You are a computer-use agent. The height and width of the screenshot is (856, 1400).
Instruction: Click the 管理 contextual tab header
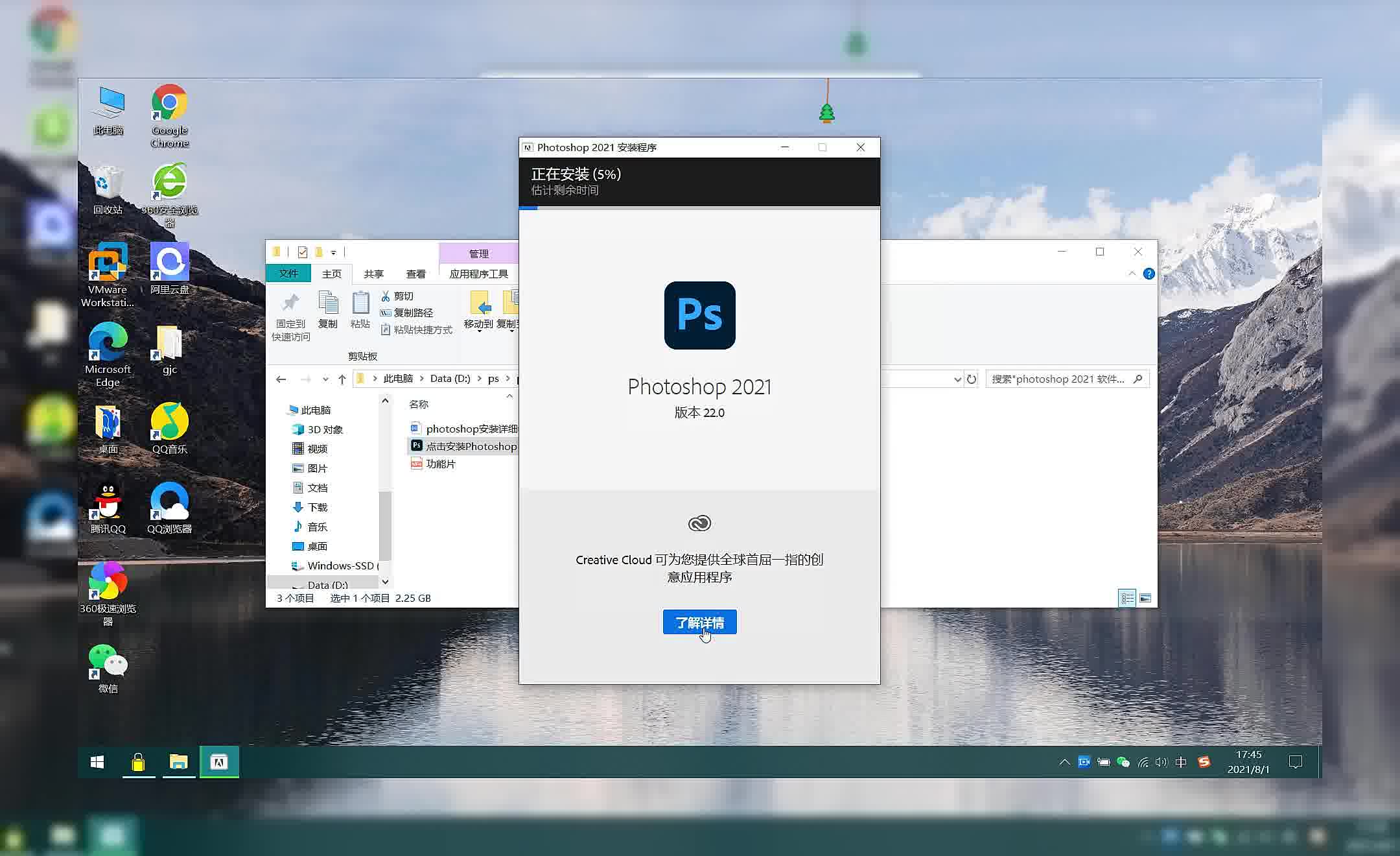pyautogui.click(x=479, y=254)
